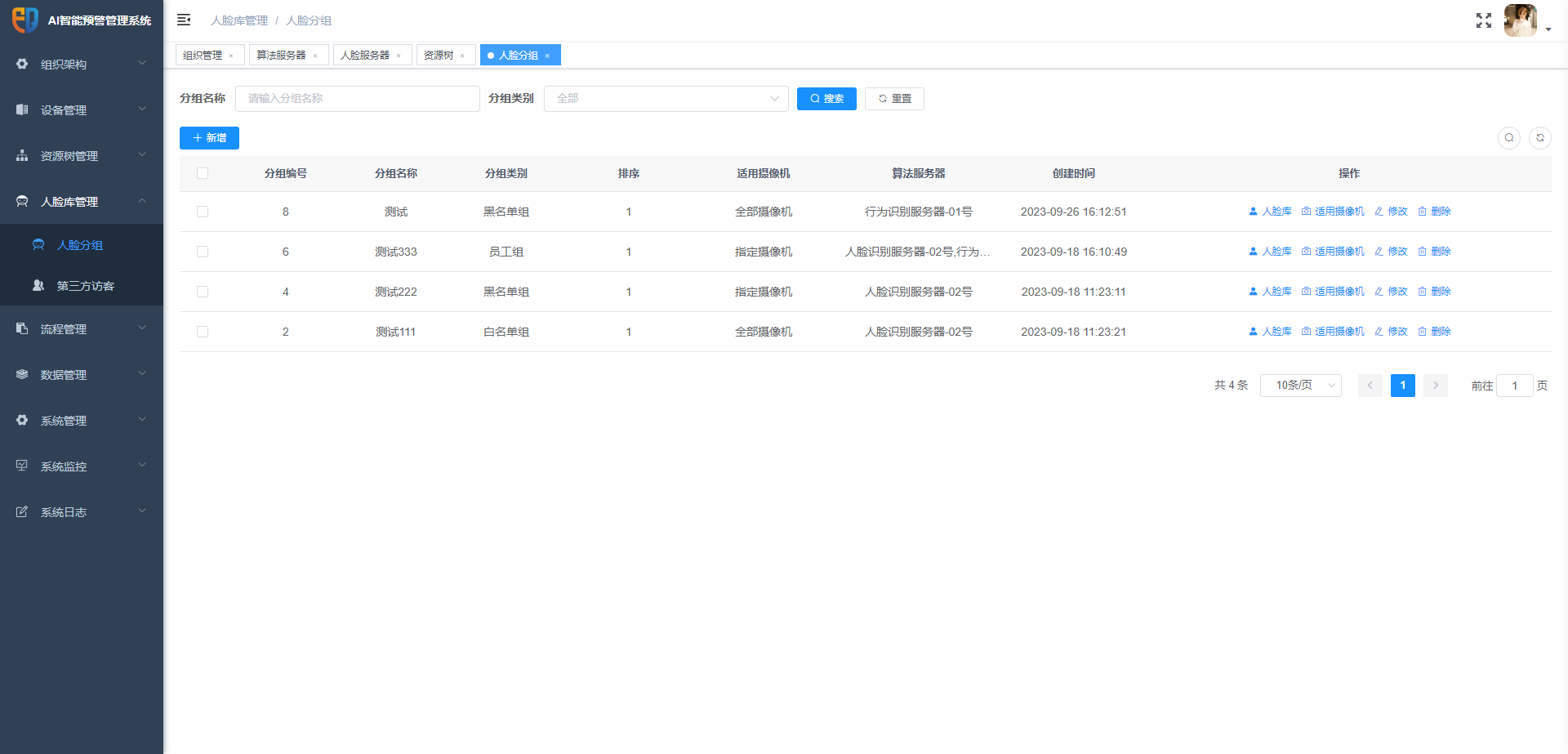Edit (修改) group 测试222

pyautogui.click(x=1391, y=292)
